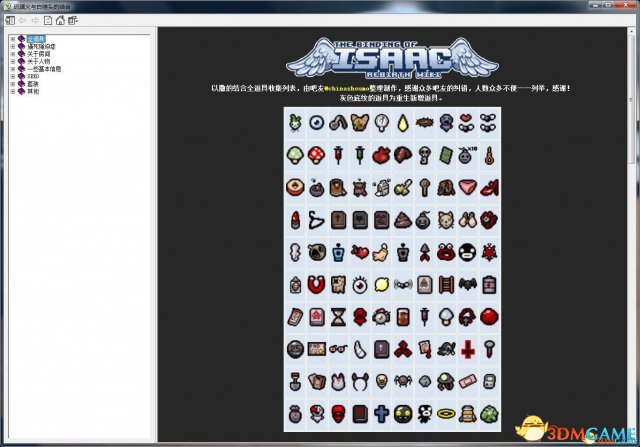640x447 pixels.
Task: Select the Breakfast milk carton item
Action: pyautogui.click(x=381, y=188)
